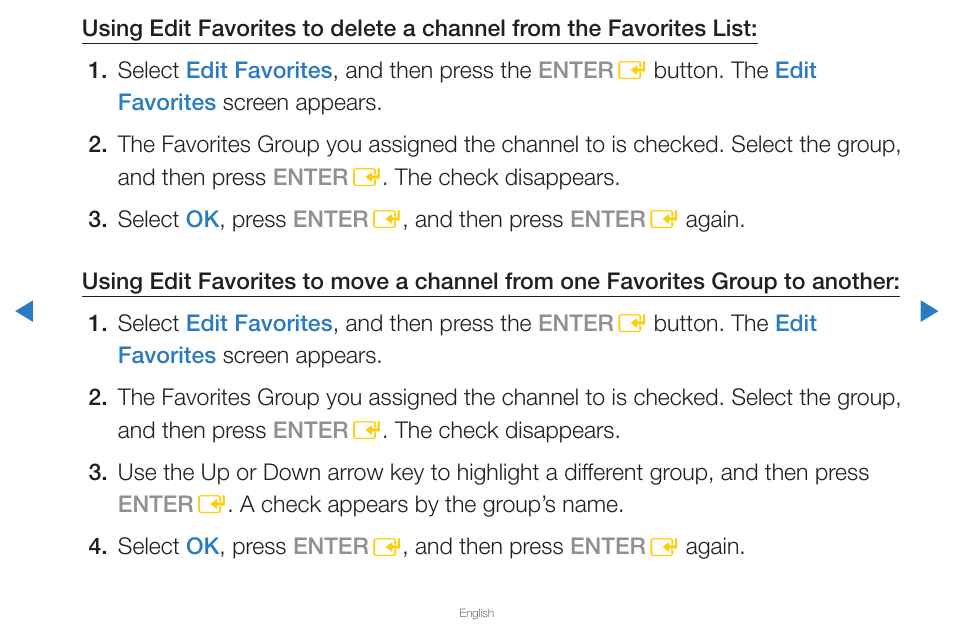Click 'Favorites' continuation link above move heading
The height and width of the screenshot is (624, 954).
pos(167,103)
